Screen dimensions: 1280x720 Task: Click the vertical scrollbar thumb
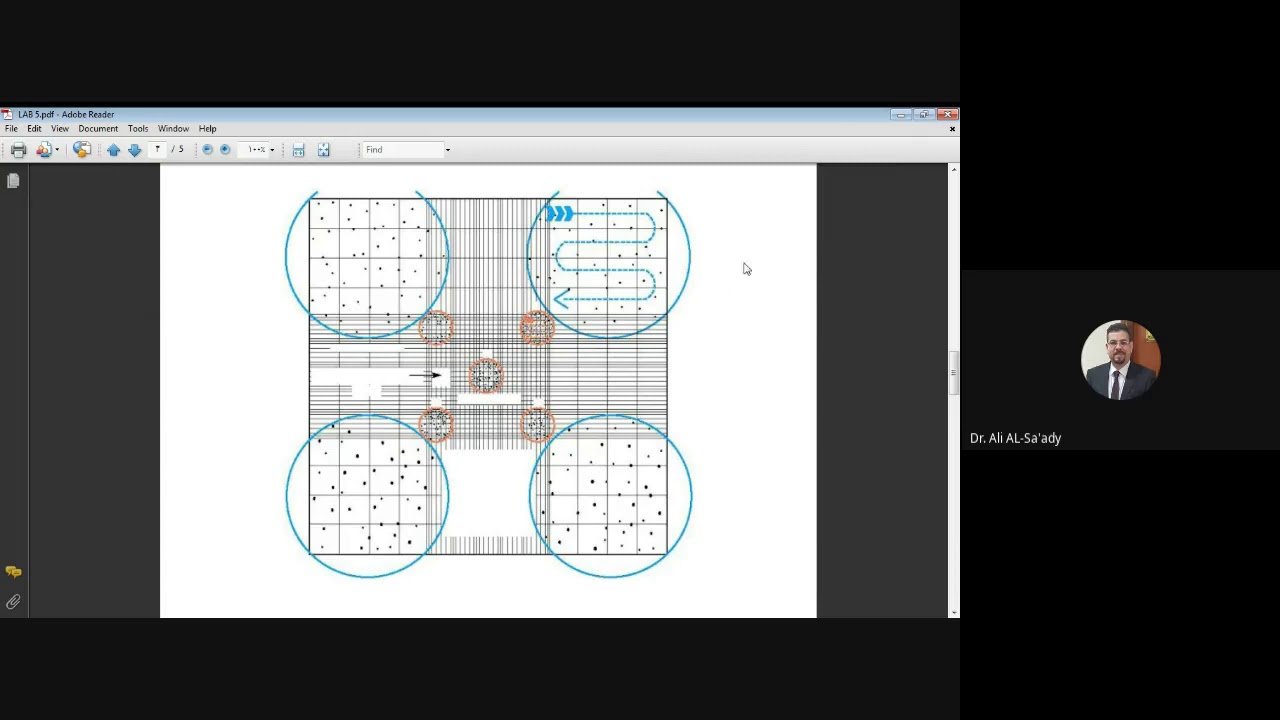954,372
